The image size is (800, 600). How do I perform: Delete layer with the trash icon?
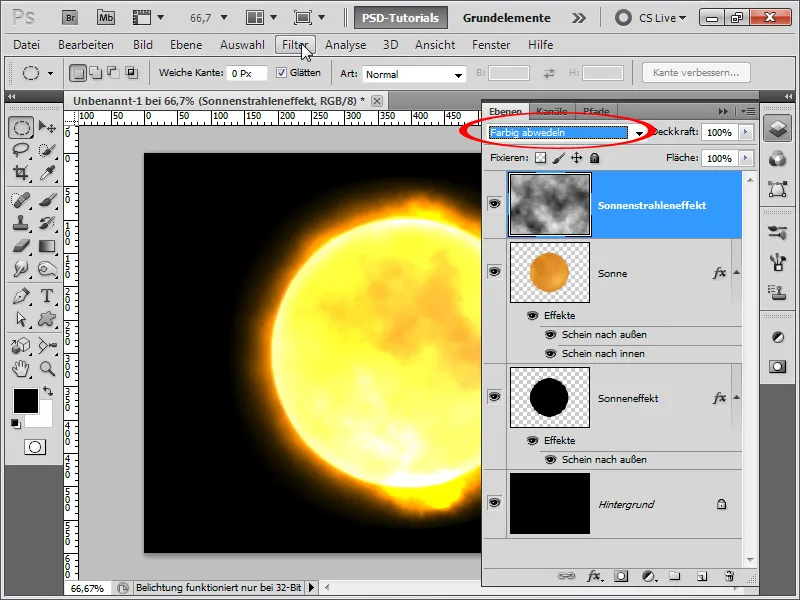(729, 576)
